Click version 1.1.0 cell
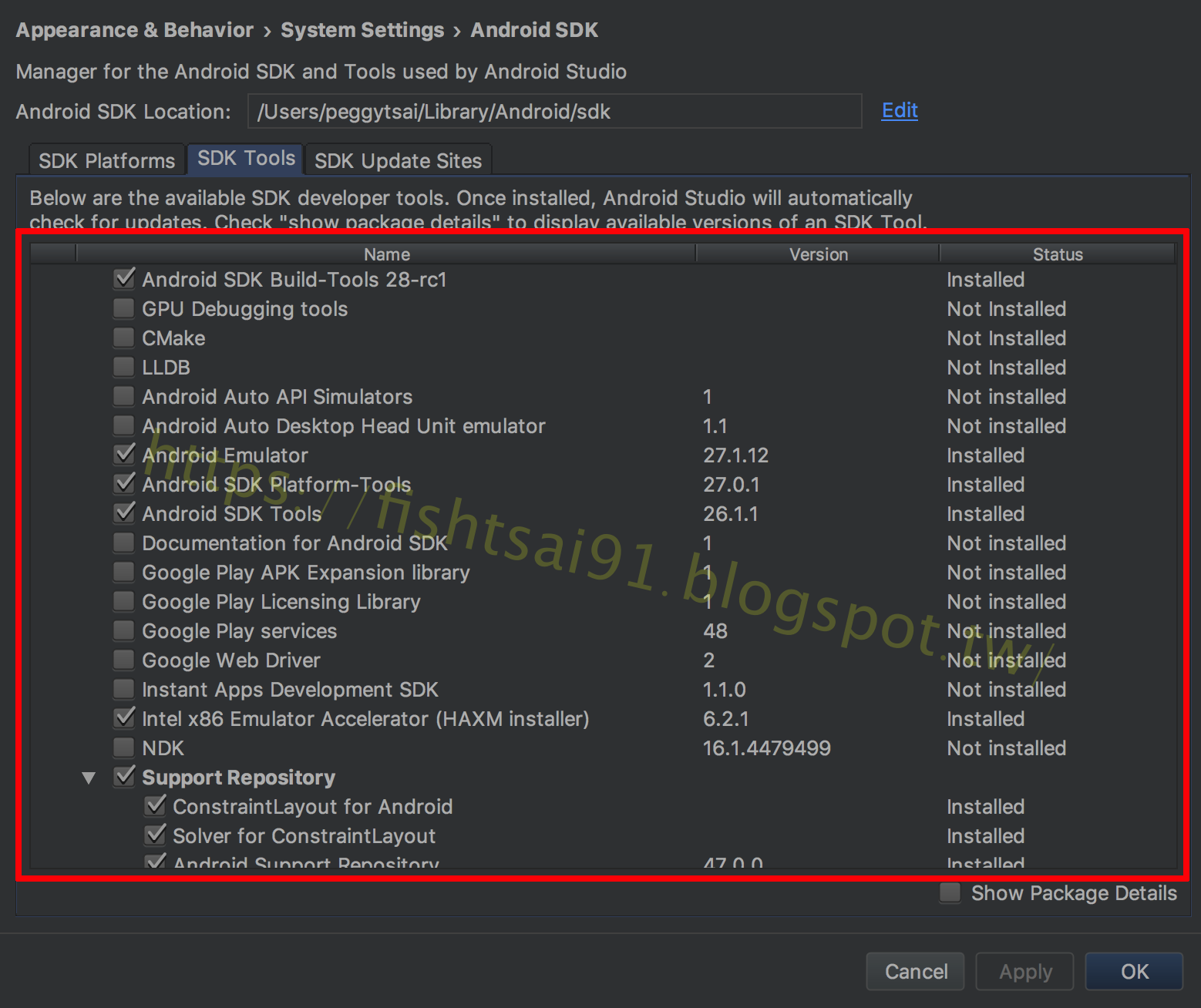Image resolution: width=1201 pixels, height=1008 pixels. point(724,690)
